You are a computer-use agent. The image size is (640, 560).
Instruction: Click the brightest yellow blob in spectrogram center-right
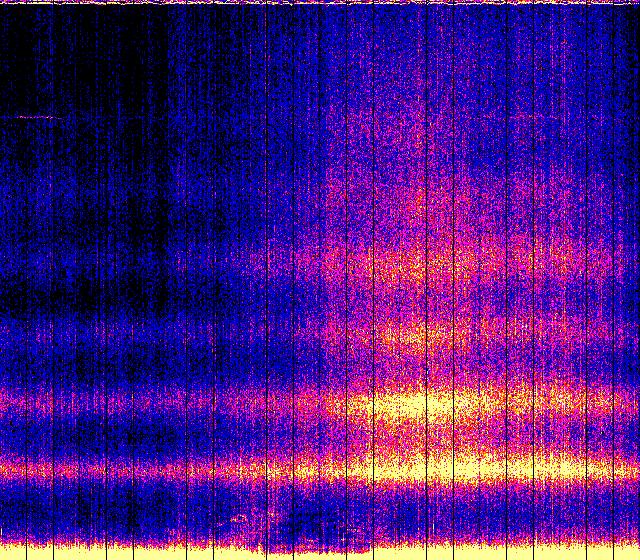[420, 405]
